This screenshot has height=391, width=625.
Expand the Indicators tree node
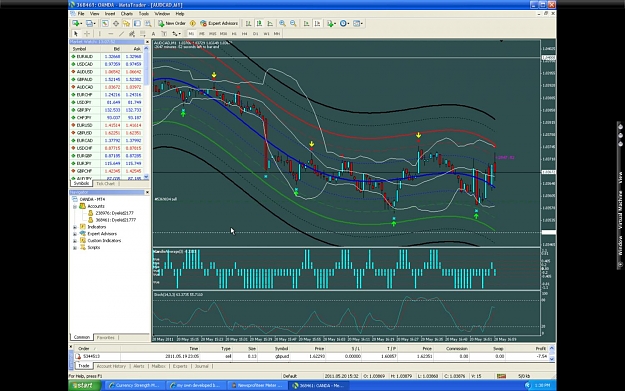pyautogui.click(x=75, y=227)
